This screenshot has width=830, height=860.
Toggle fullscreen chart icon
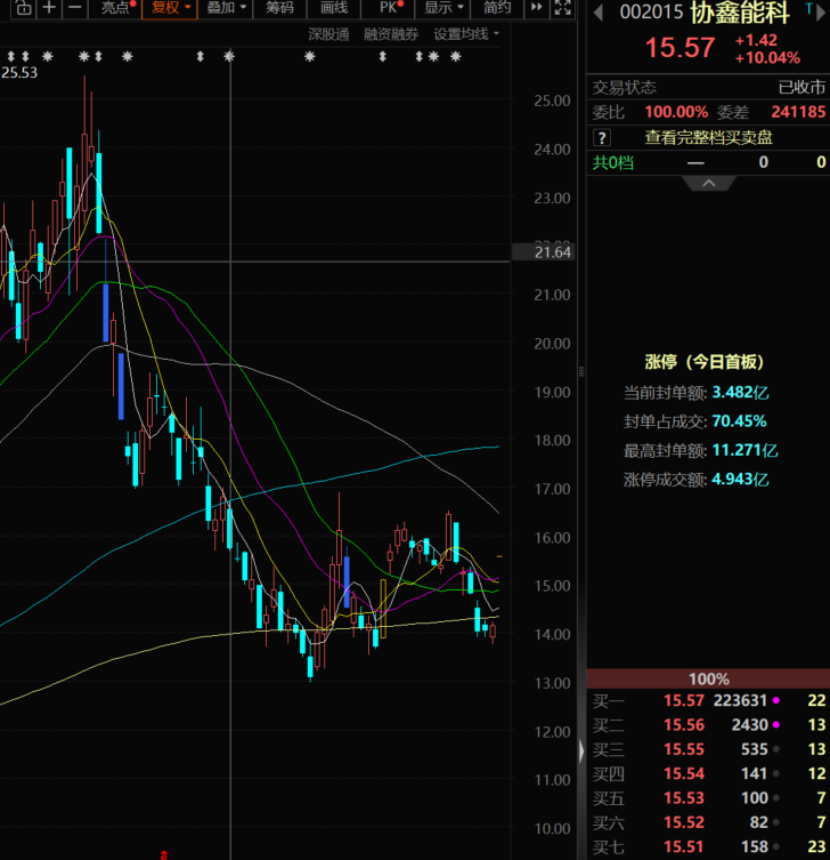point(563,8)
